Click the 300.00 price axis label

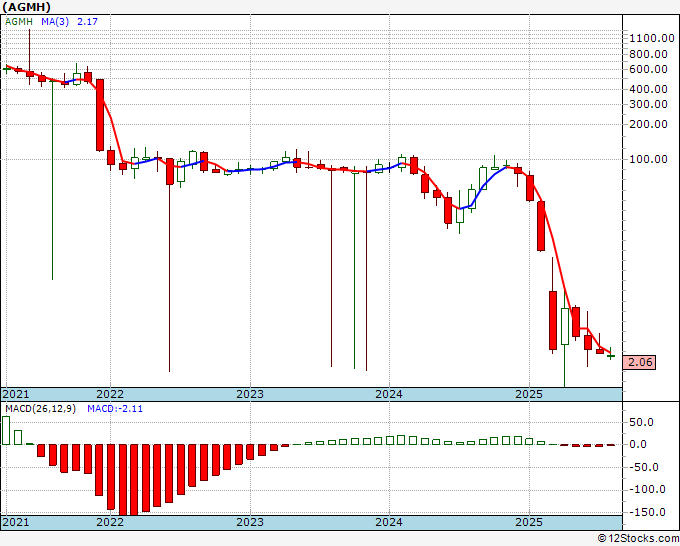pos(648,104)
